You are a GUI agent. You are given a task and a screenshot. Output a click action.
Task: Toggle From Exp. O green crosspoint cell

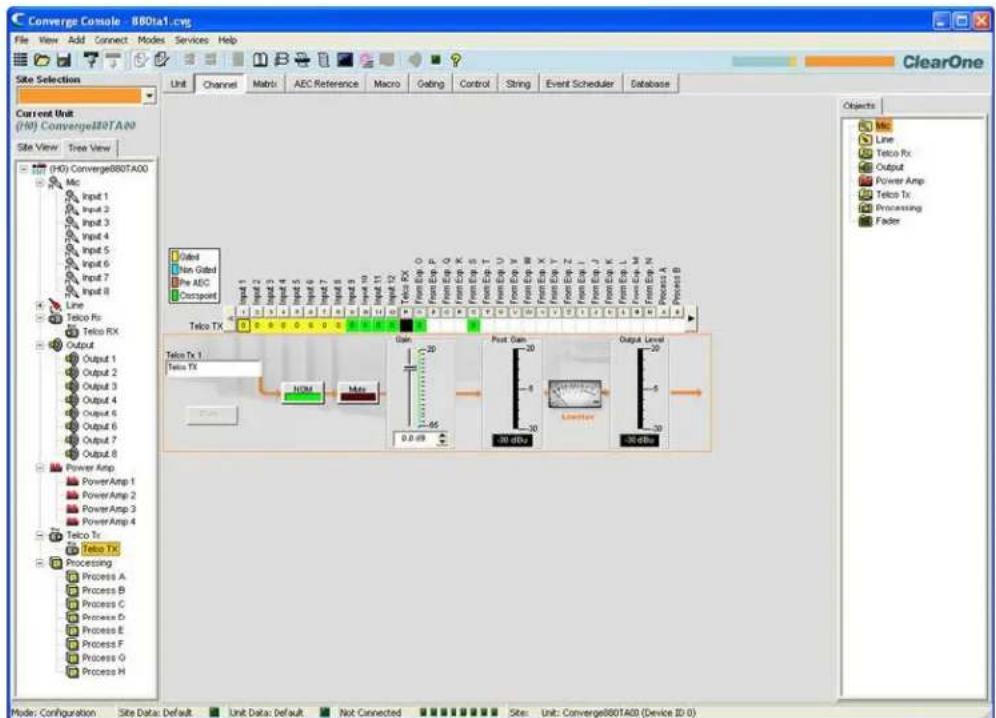[419, 325]
